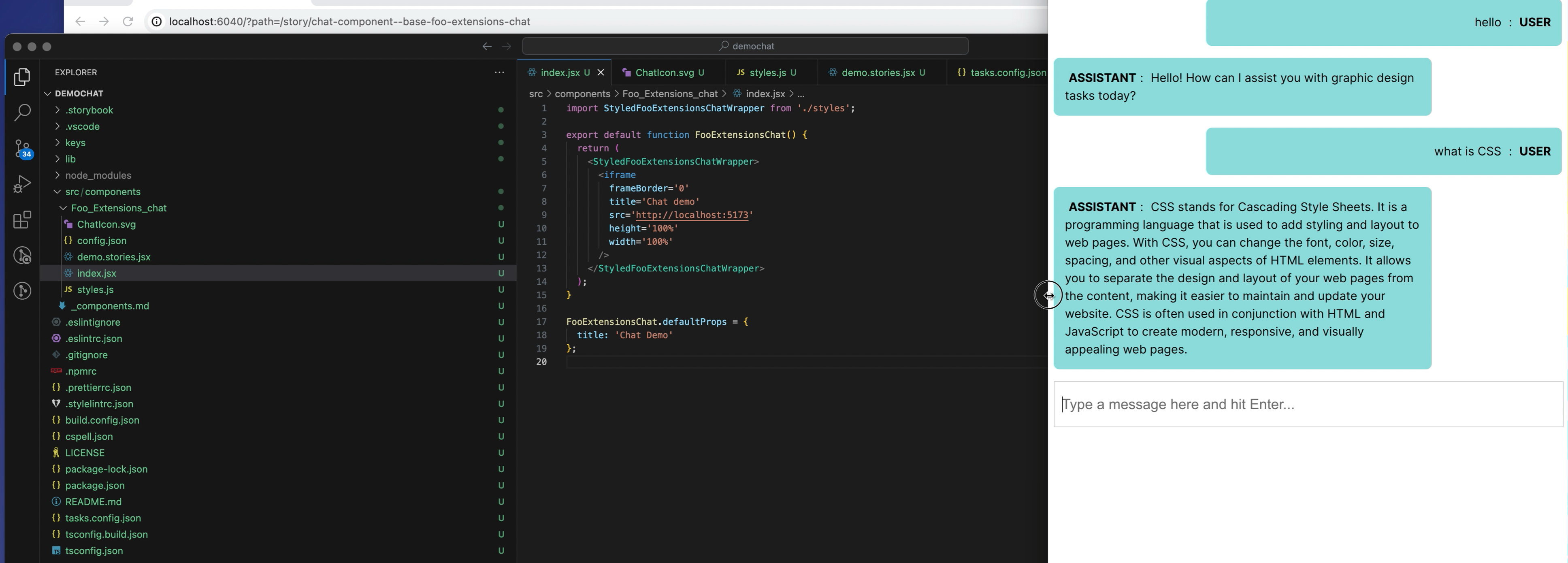The width and height of the screenshot is (1568, 563).
Task: Close the index.jsx editor tab
Action: [601, 72]
